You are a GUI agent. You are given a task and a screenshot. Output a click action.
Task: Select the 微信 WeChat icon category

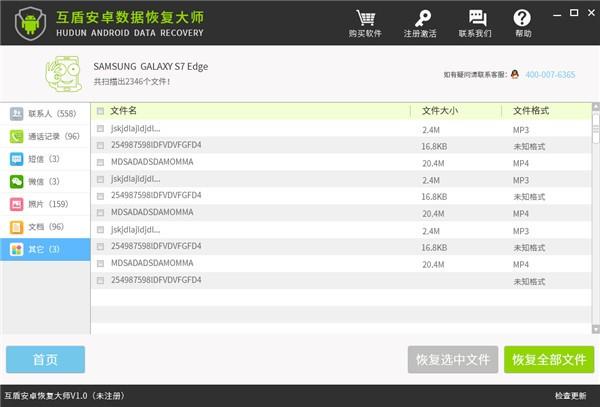coord(16,181)
